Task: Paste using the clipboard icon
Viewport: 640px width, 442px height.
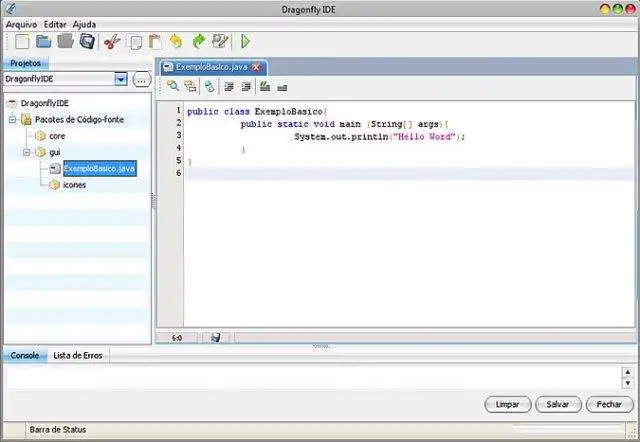Action: coord(155,42)
